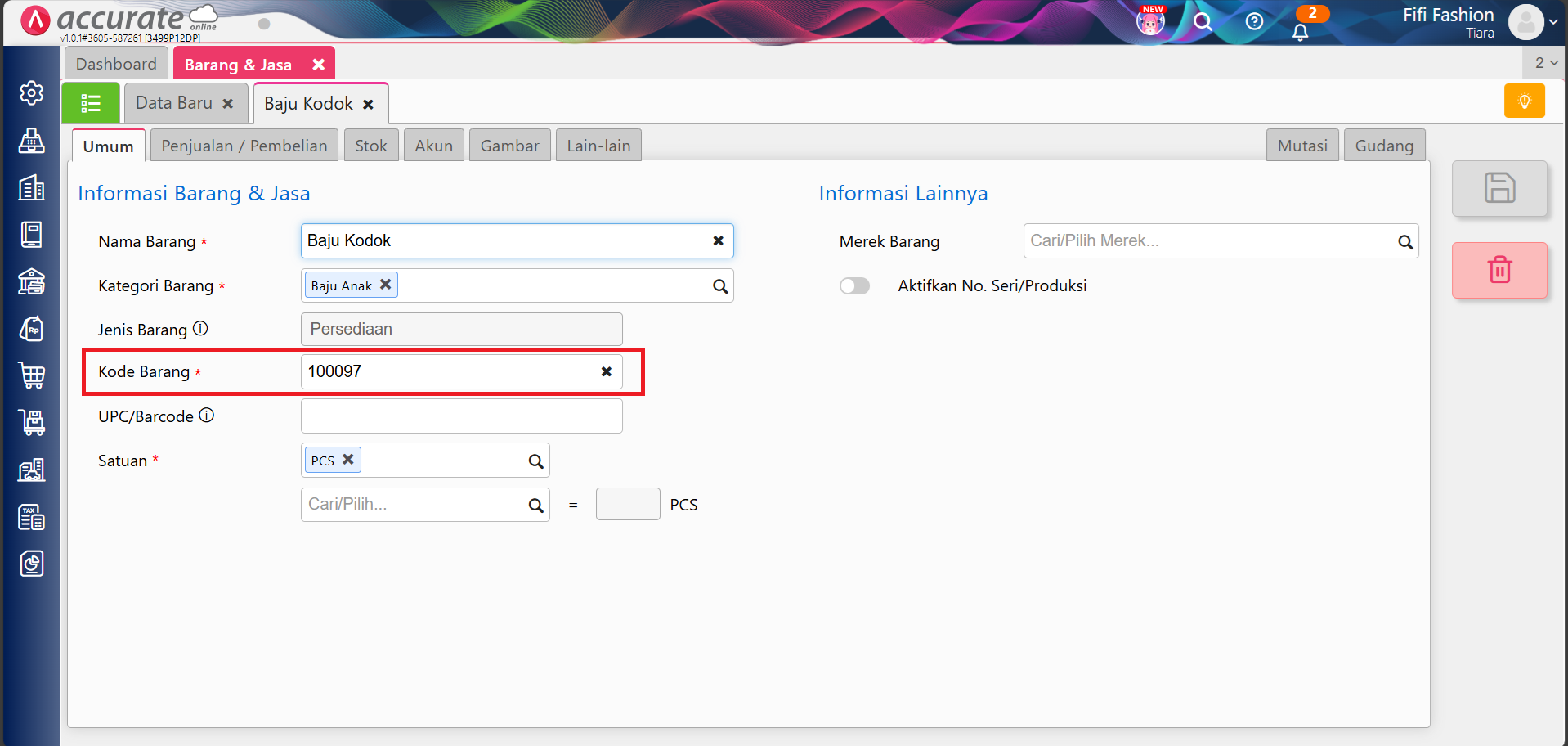Open the settings gear in sidebar
Viewport: 1568px width, 746px height.
click(x=32, y=93)
